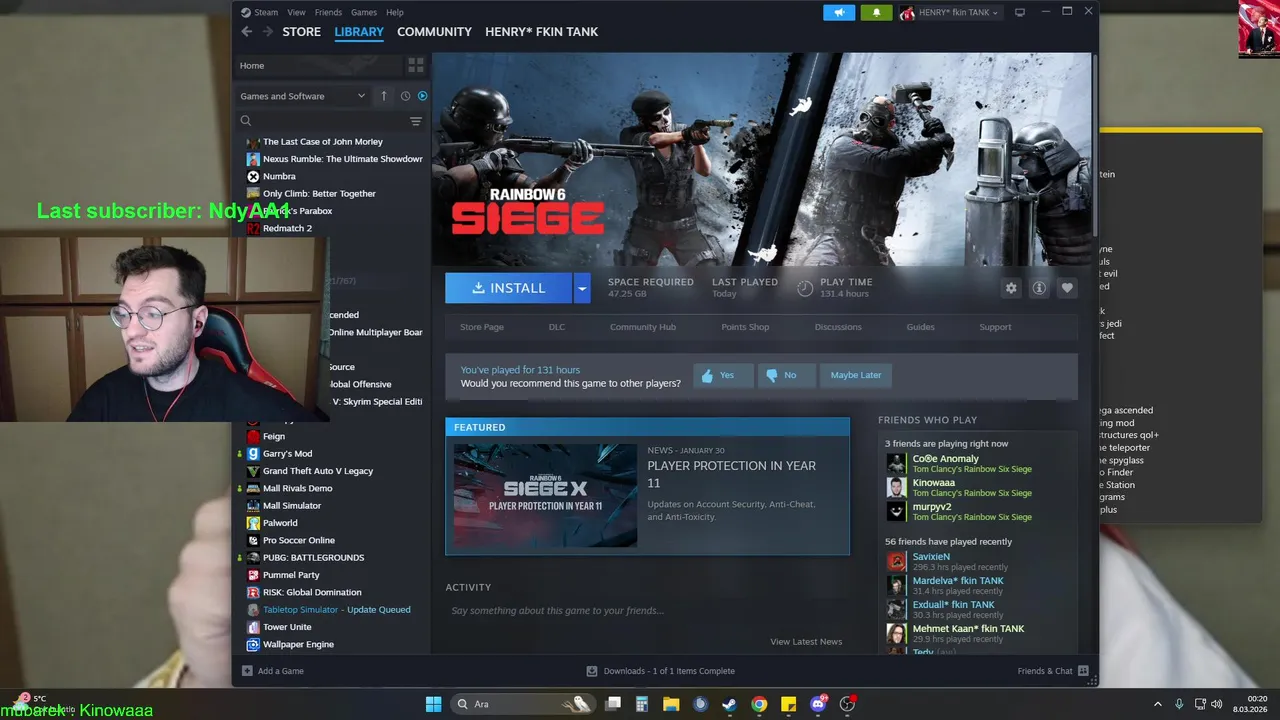Open the Steam menu
The height and width of the screenshot is (720, 1280).
(x=260, y=12)
